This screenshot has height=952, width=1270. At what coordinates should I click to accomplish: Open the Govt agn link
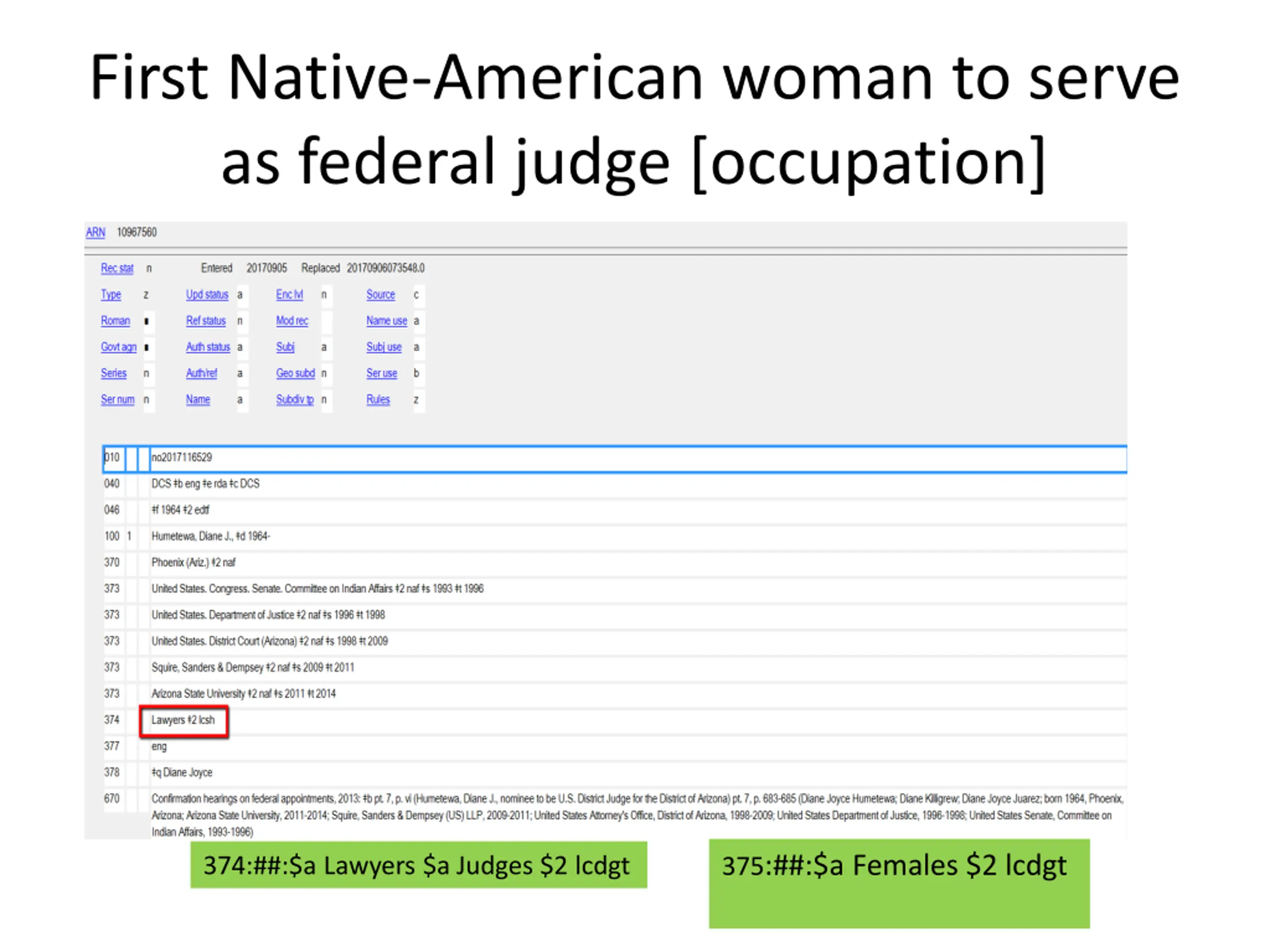click(x=119, y=347)
